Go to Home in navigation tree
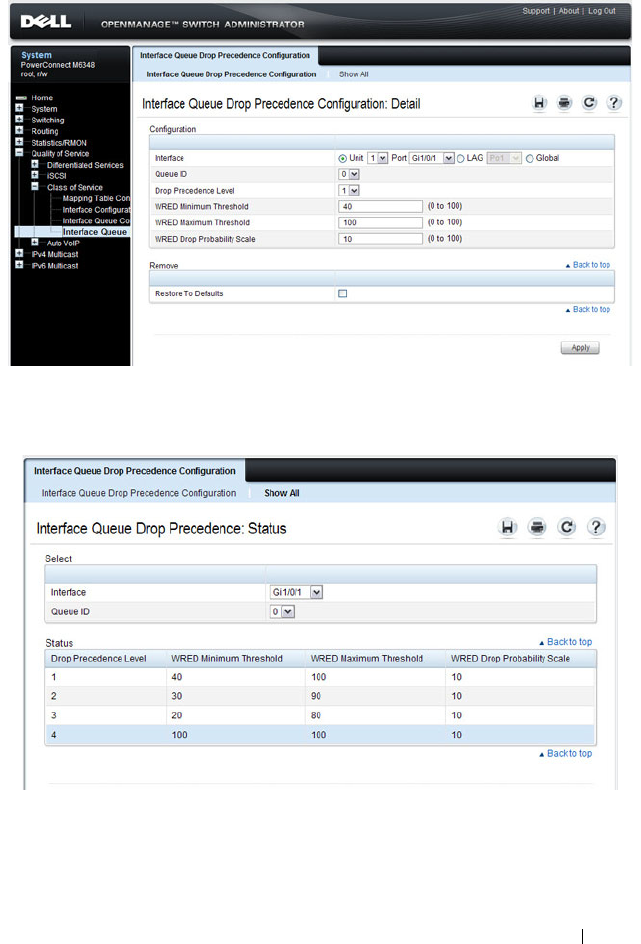The width and height of the screenshot is (641, 944). point(42,98)
